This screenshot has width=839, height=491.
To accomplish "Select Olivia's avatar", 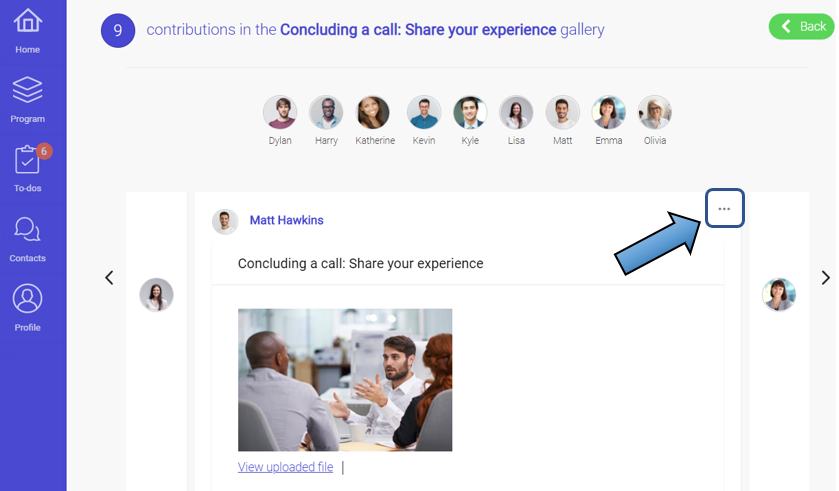I will pos(655,113).
